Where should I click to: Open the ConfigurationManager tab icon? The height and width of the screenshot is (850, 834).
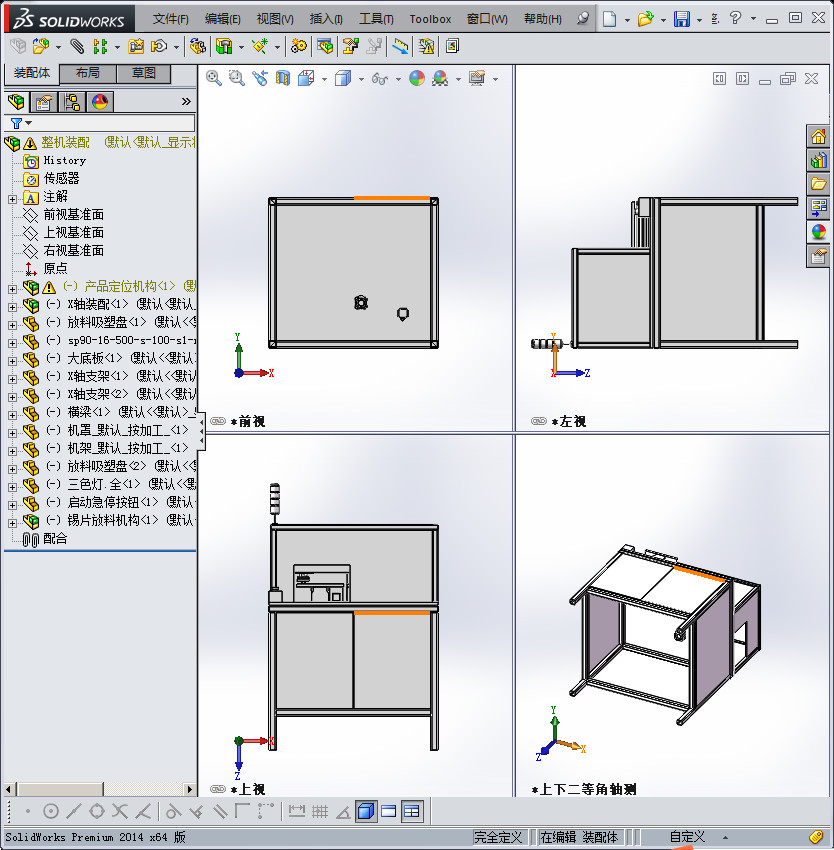72,101
